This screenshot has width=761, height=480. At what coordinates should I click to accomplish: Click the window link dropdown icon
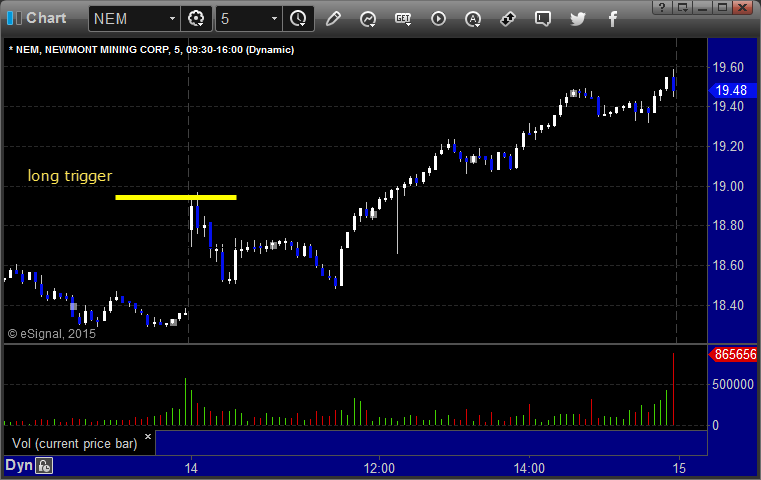(x=683, y=7)
